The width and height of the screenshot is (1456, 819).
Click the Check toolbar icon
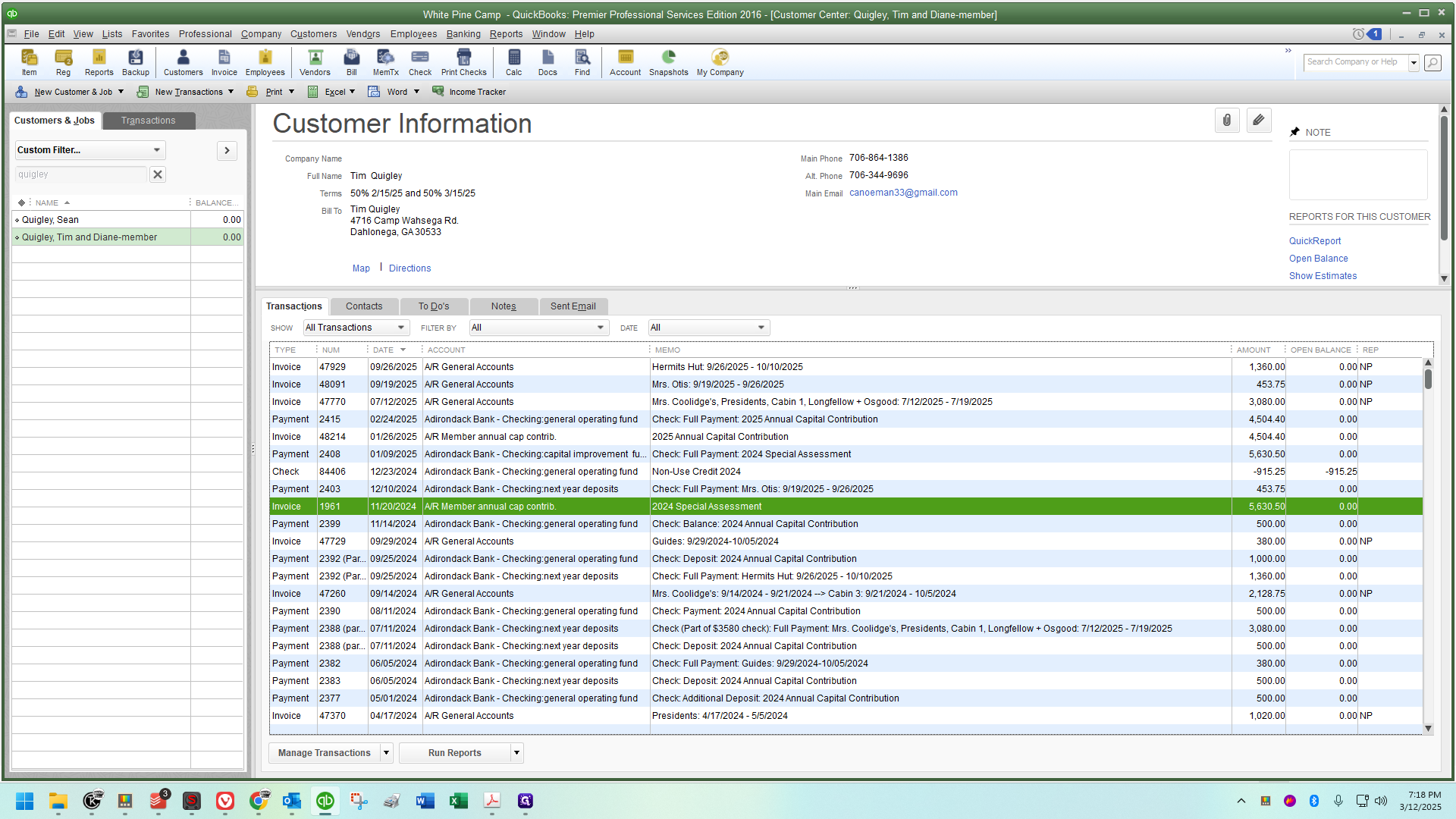(419, 62)
